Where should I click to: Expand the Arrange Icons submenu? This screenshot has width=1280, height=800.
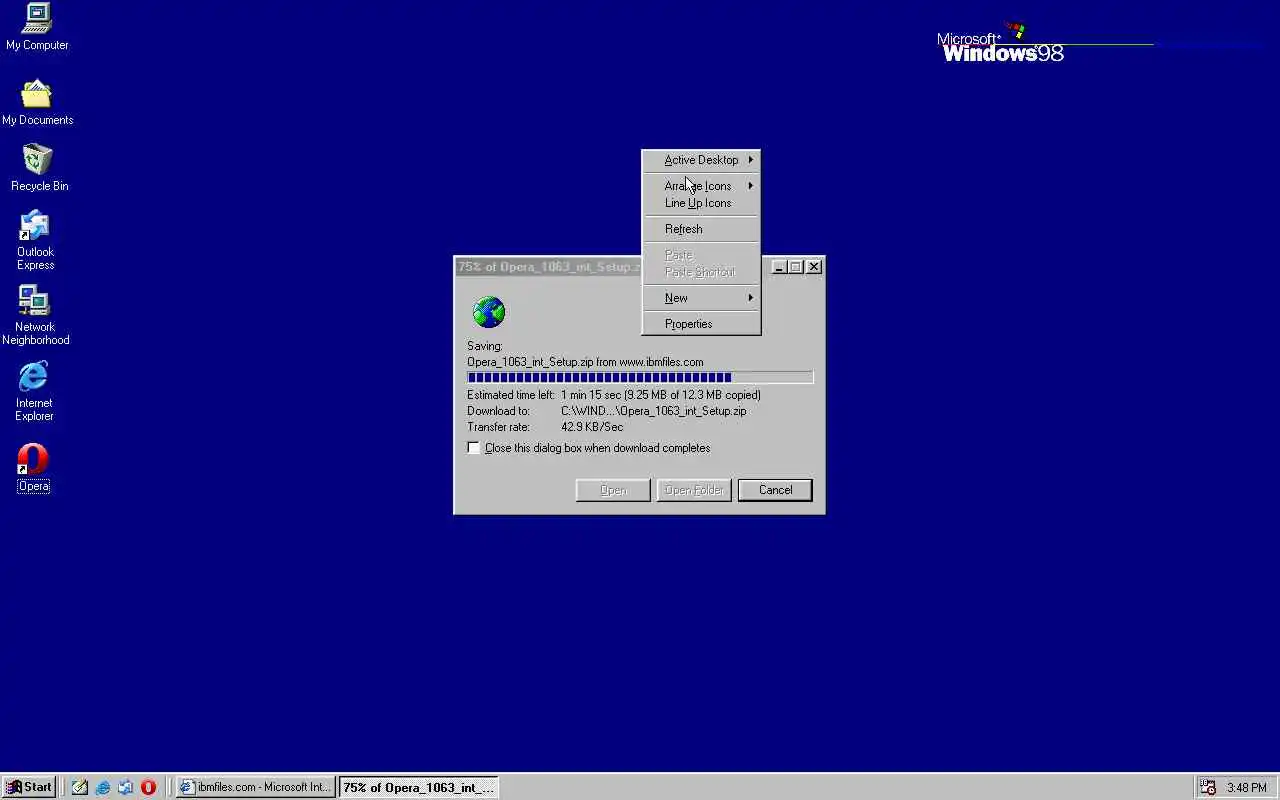(701, 186)
